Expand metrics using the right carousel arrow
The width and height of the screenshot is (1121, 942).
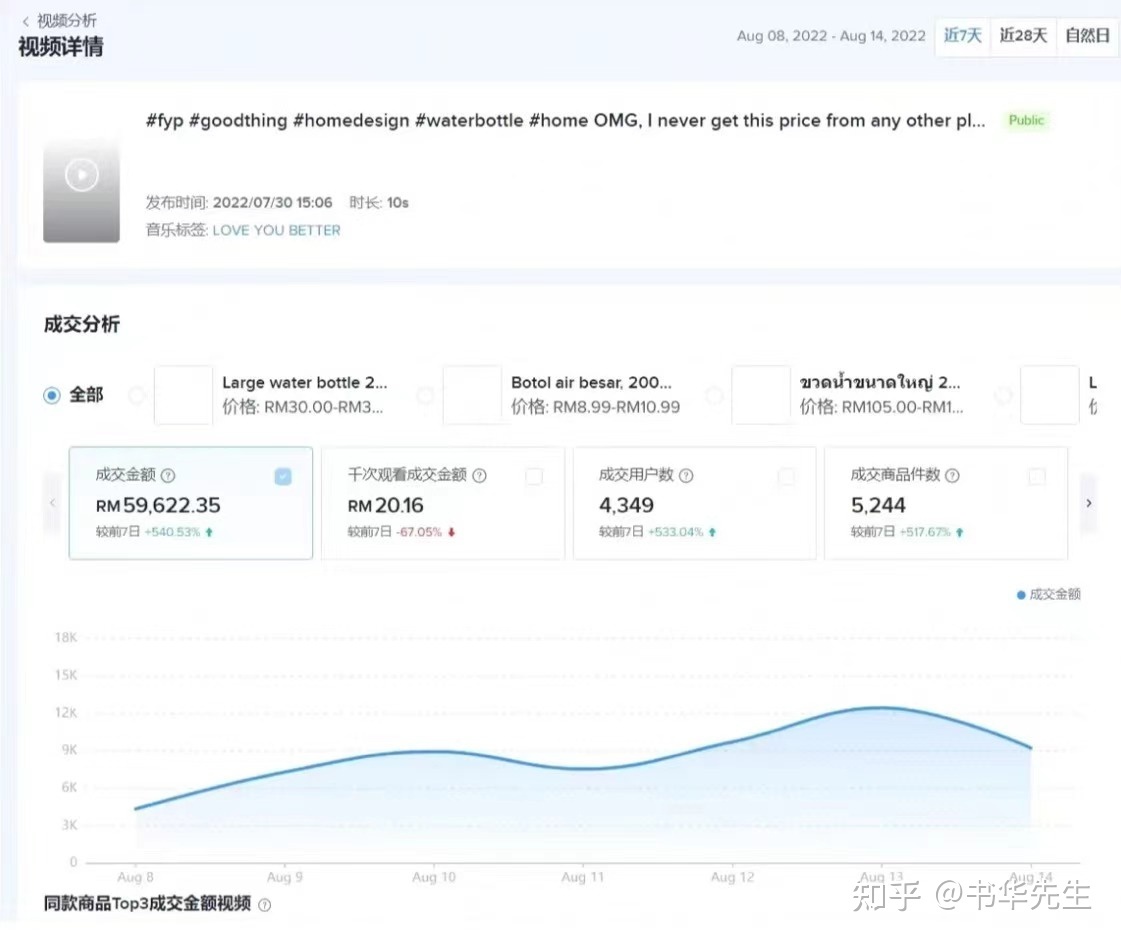[1089, 503]
